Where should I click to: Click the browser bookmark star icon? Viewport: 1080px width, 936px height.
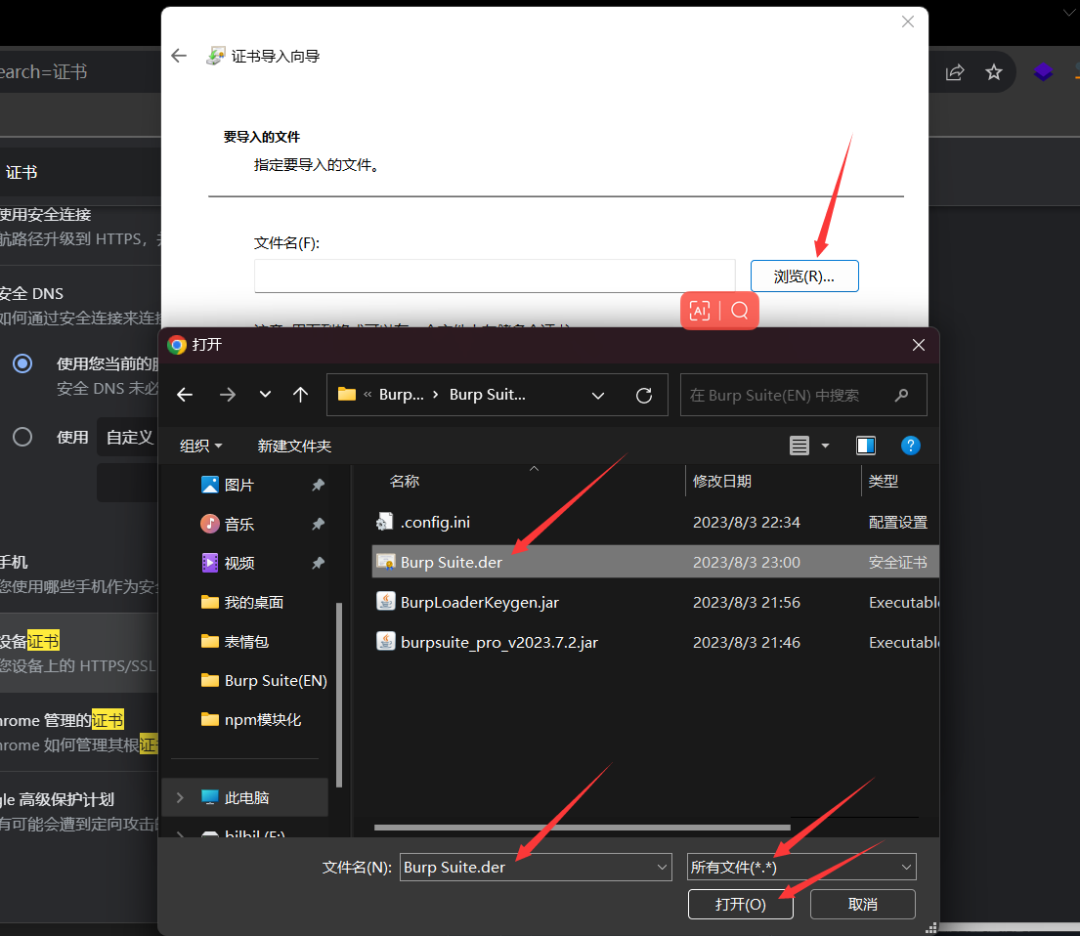[993, 72]
